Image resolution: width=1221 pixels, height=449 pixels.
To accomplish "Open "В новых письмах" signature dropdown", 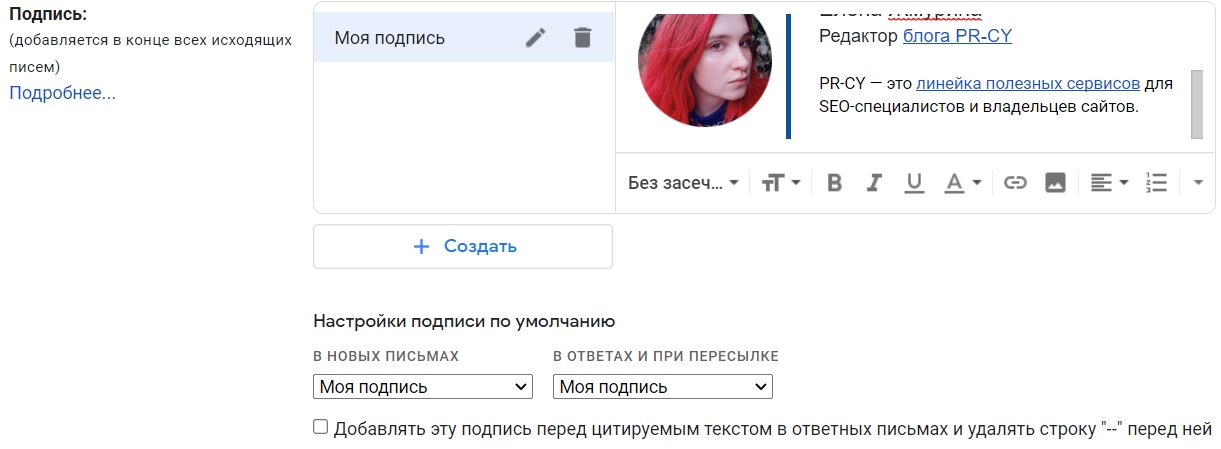I will point(423,387).
